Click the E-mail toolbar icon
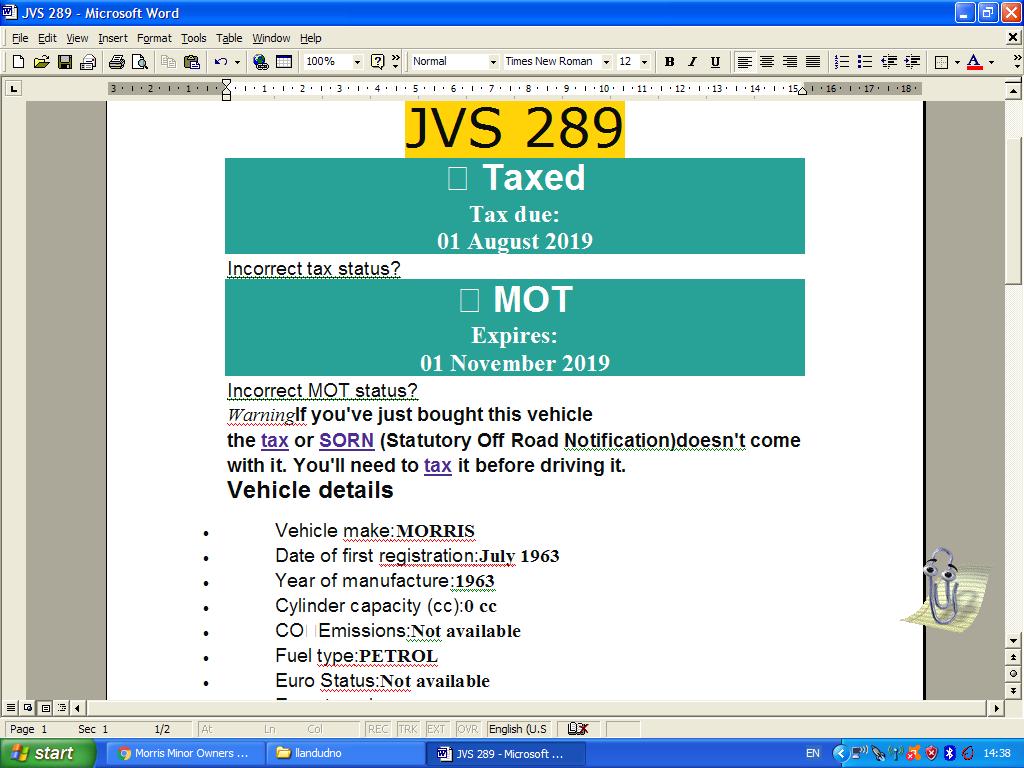1024x768 pixels. click(88, 62)
